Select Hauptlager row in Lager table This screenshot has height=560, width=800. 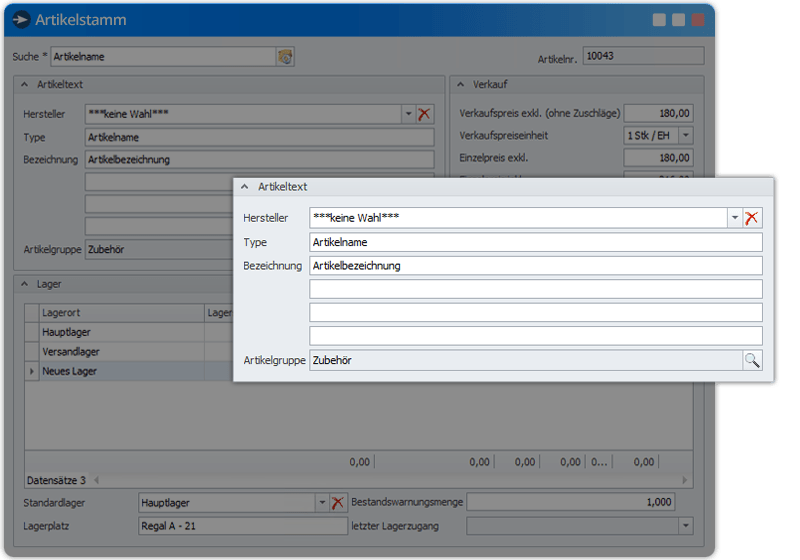pos(129,332)
